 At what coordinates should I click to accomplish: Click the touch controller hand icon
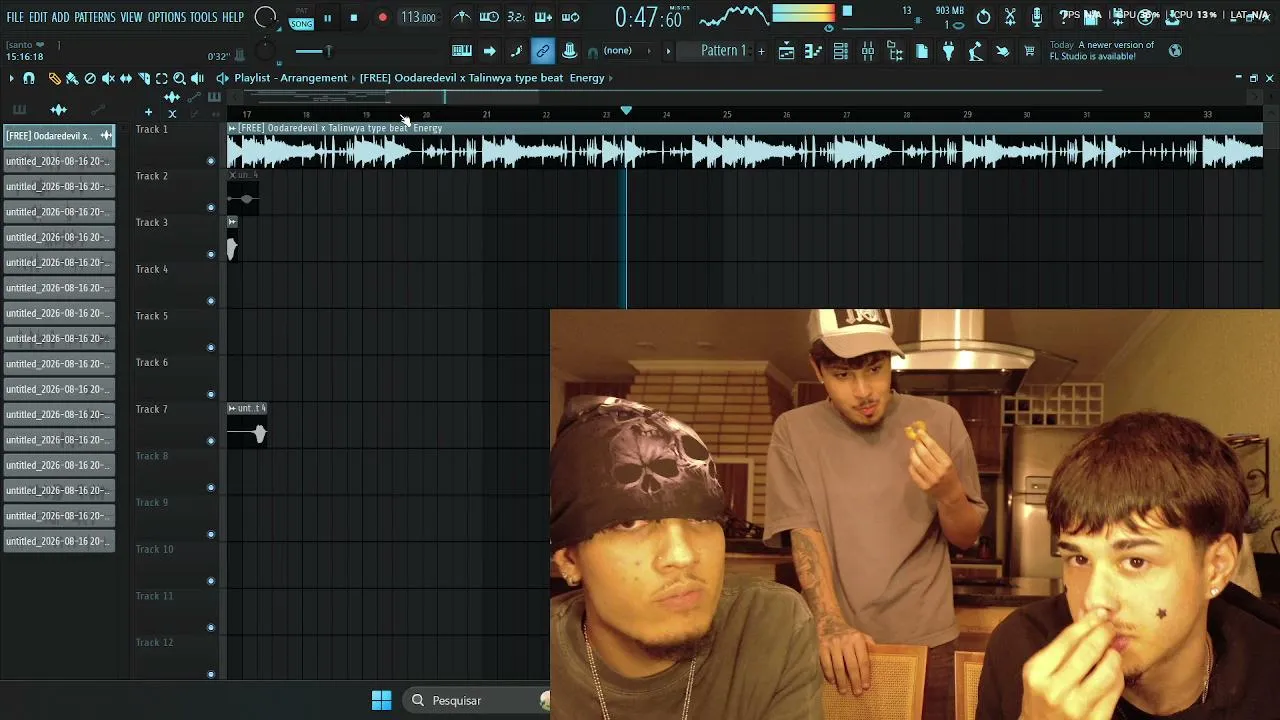[1003, 51]
